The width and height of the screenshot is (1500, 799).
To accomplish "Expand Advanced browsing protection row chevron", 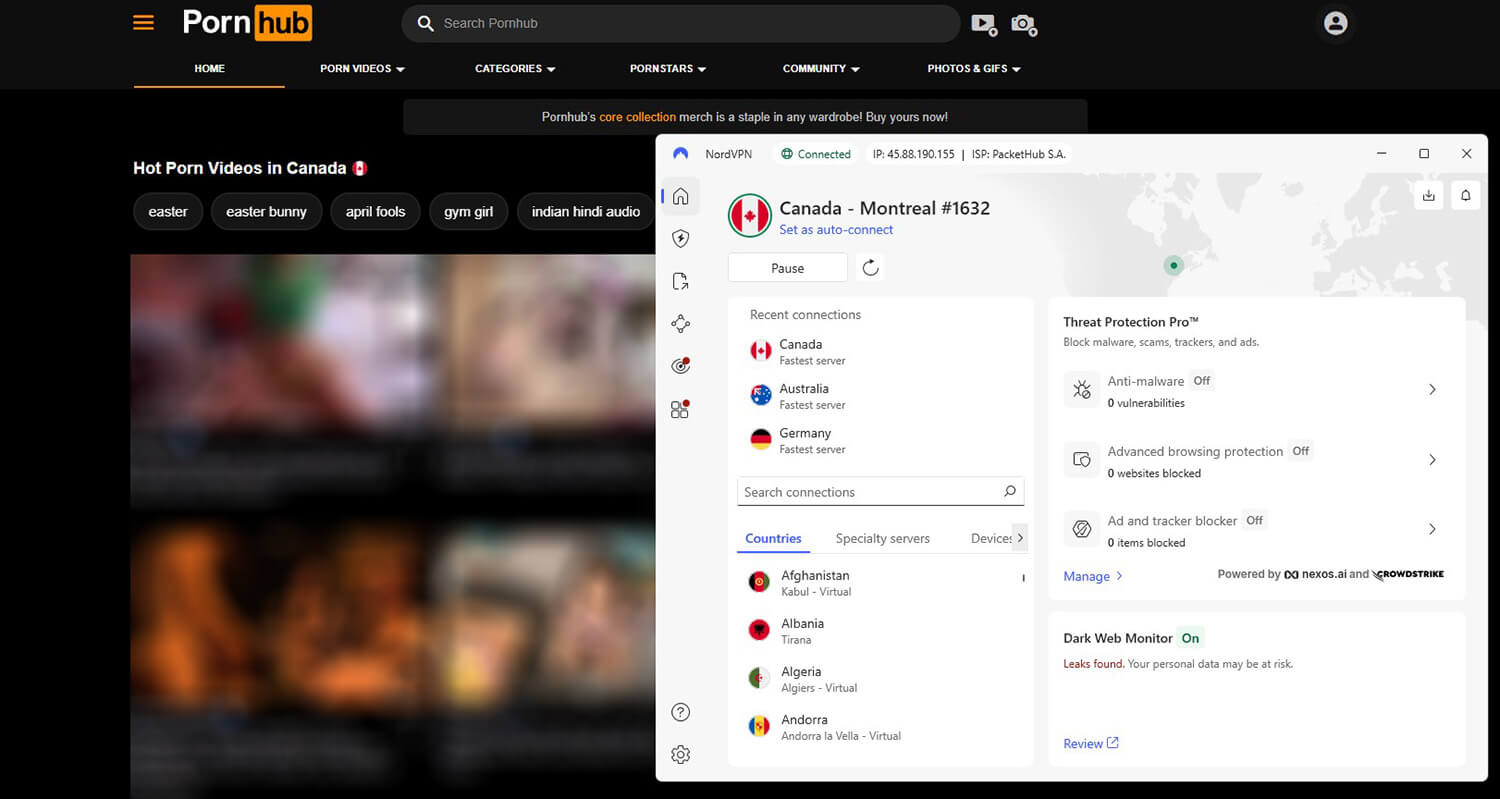I will click(1432, 460).
